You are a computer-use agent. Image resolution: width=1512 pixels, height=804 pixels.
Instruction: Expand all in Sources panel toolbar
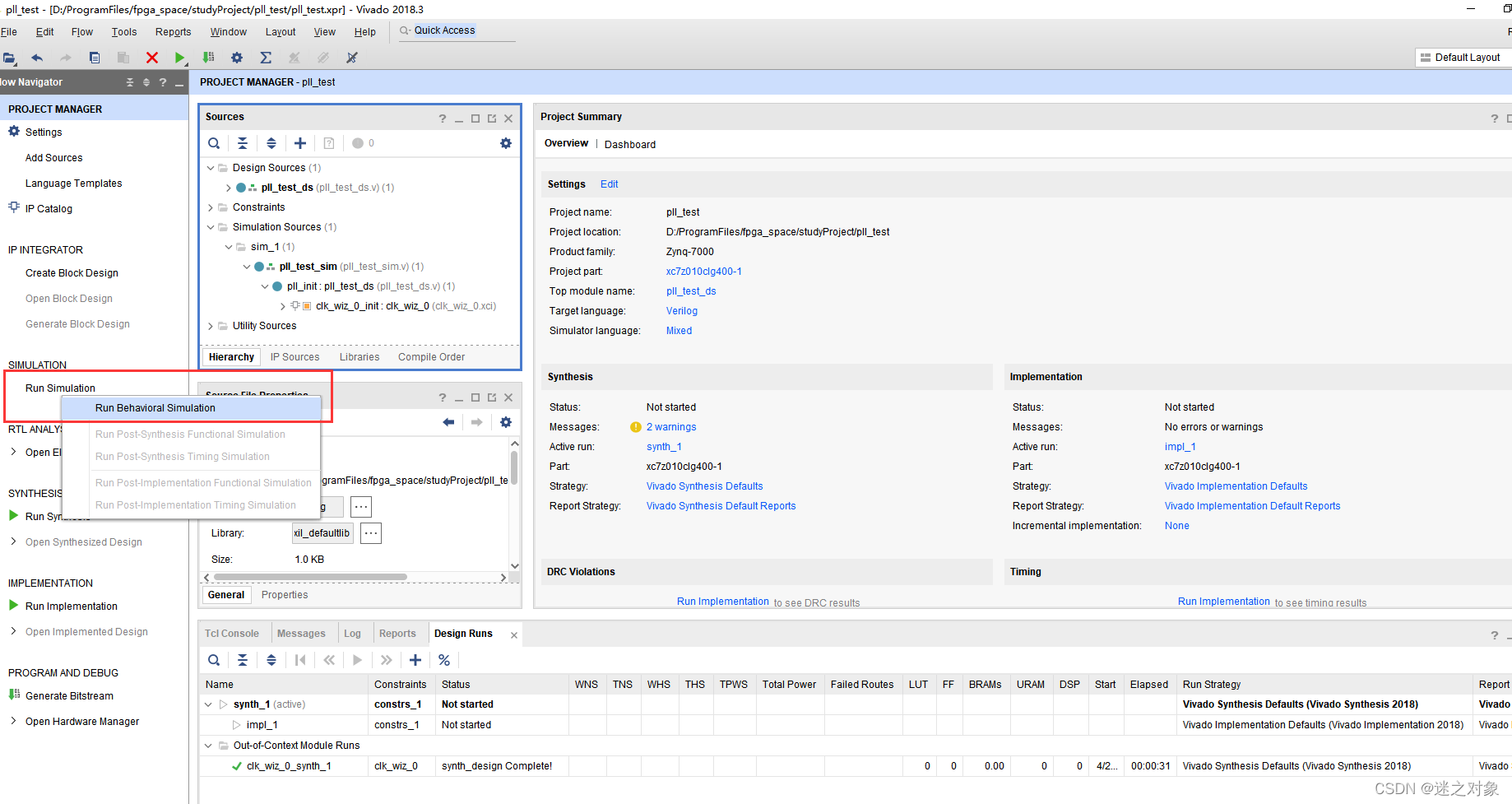pos(271,143)
